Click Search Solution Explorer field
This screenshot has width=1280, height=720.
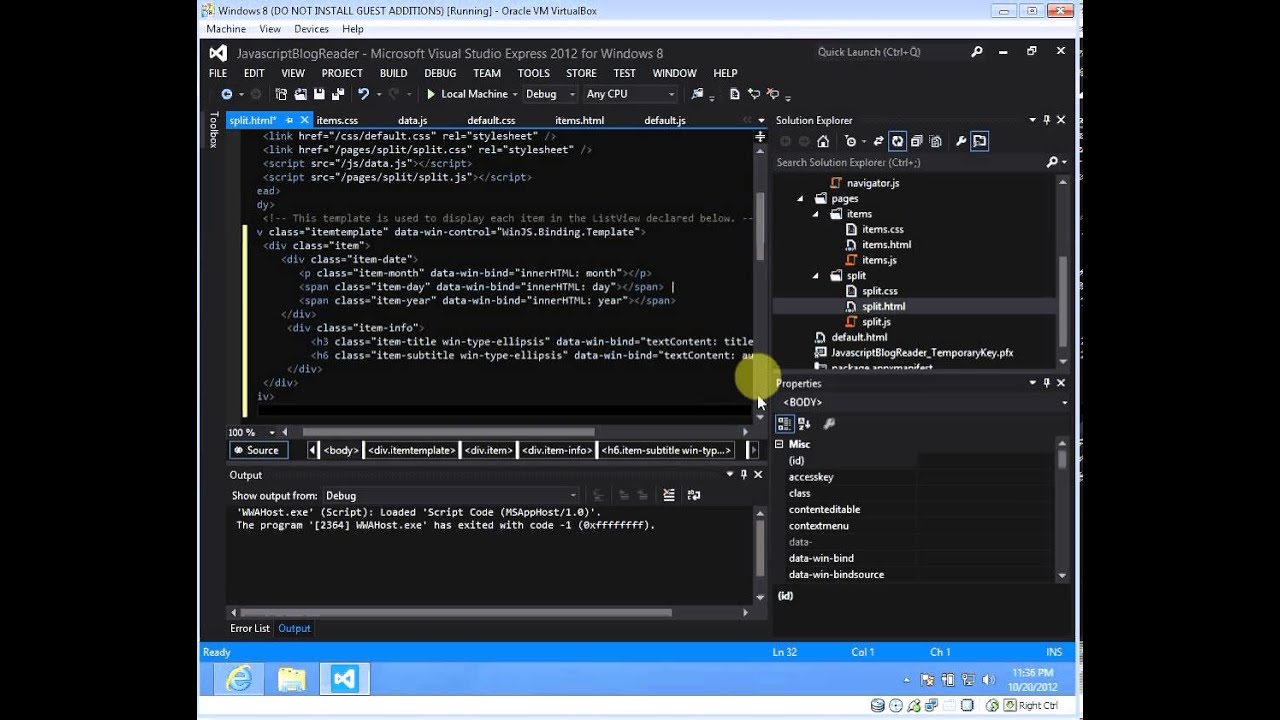[x=908, y=162]
